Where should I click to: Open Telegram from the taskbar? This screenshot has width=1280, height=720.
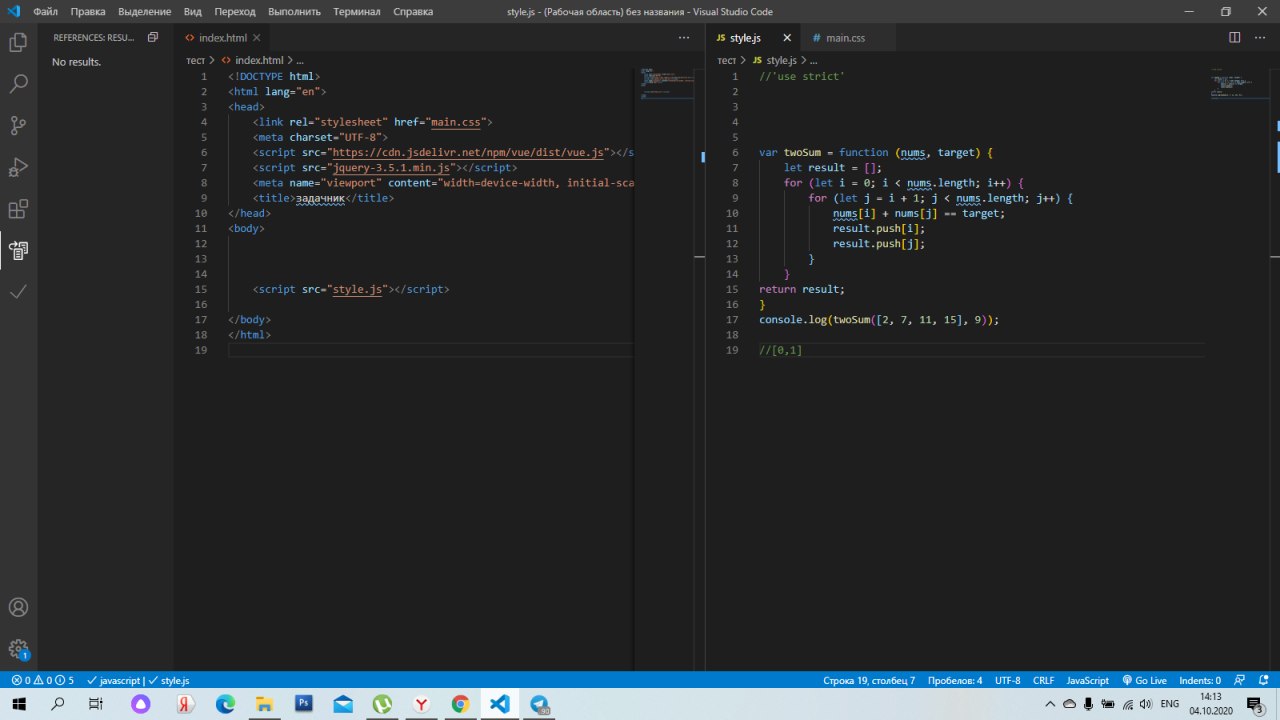click(540, 704)
